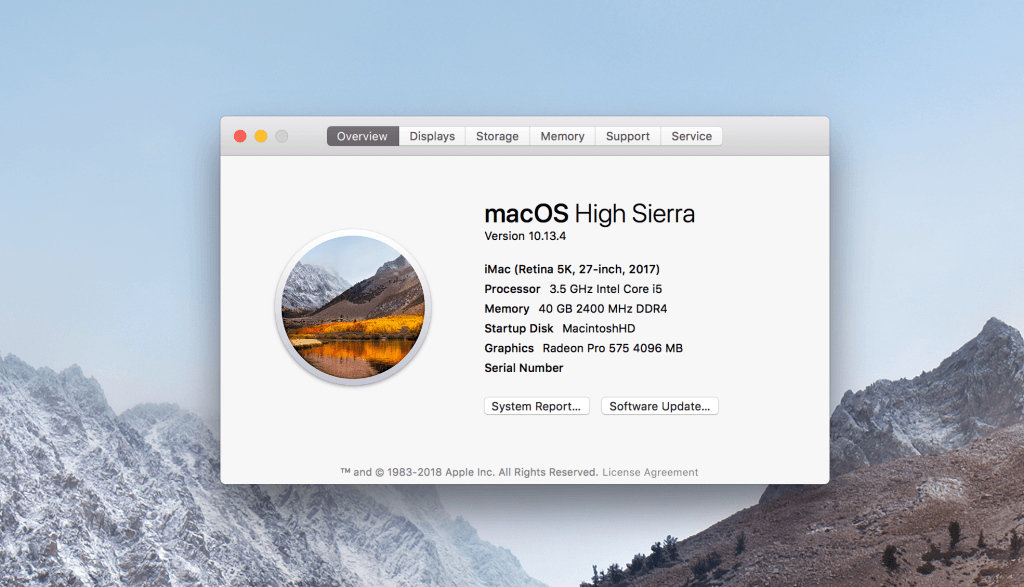Open System Report
Viewport: 1024px width, 587px height.
coord(537,406)
